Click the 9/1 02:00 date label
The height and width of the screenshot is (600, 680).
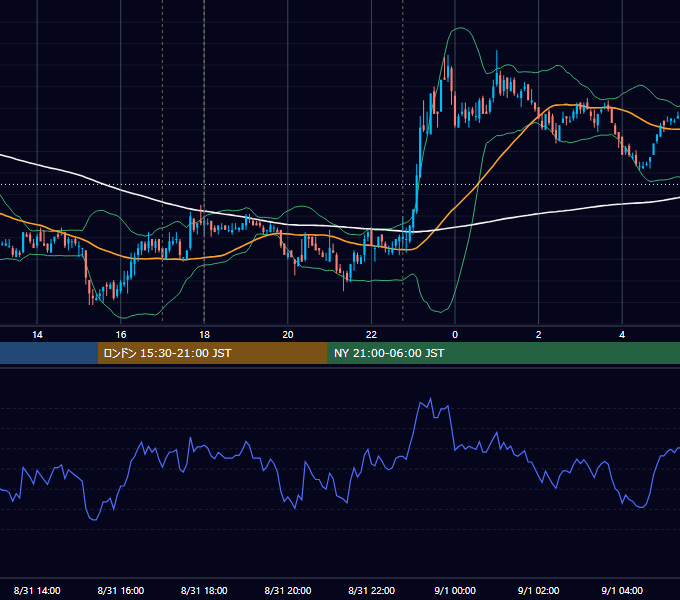coord(539,590)
